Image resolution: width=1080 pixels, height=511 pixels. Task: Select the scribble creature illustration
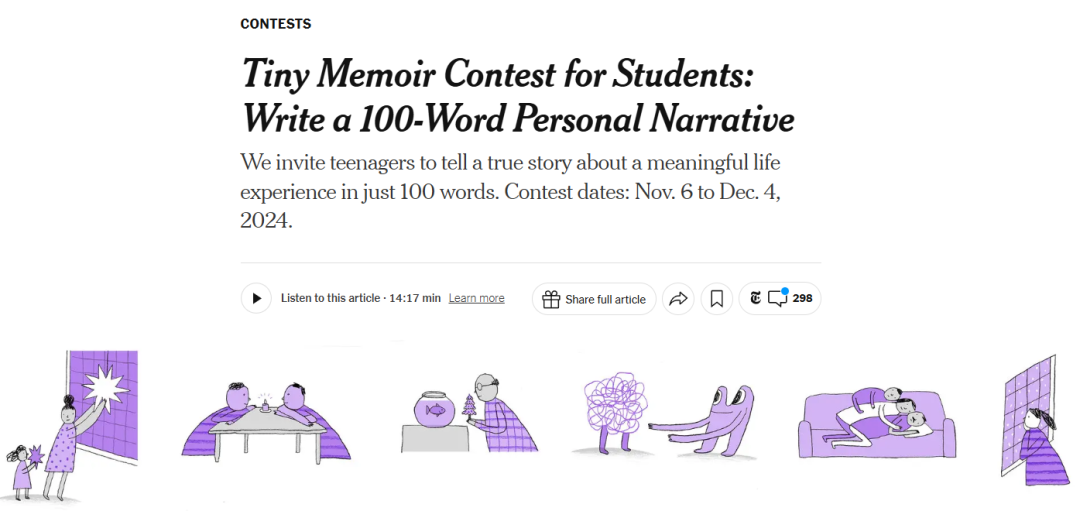point(665,417)
